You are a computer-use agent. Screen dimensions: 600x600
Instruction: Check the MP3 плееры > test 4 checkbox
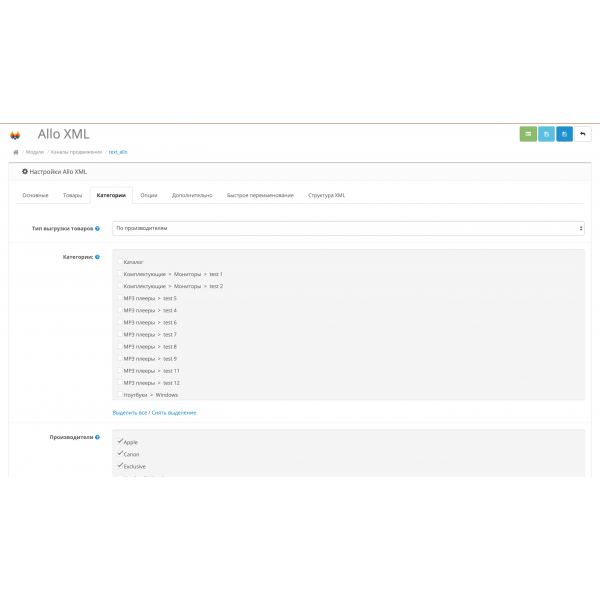coord(120,310)
